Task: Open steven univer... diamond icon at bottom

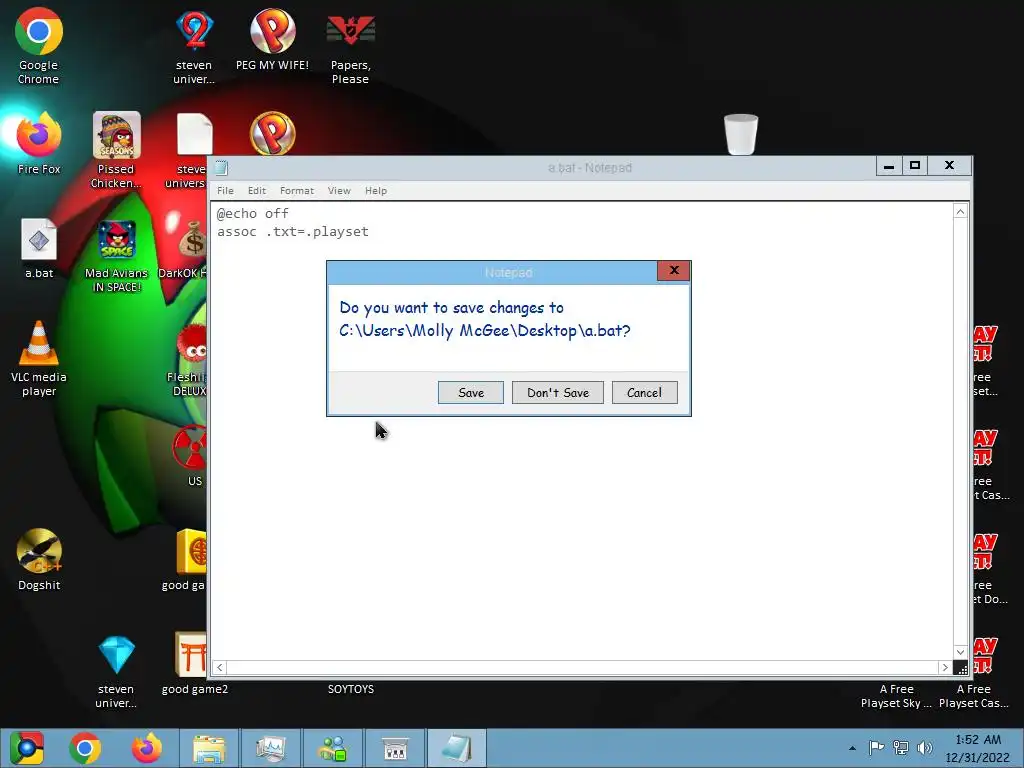Action: 116,673
